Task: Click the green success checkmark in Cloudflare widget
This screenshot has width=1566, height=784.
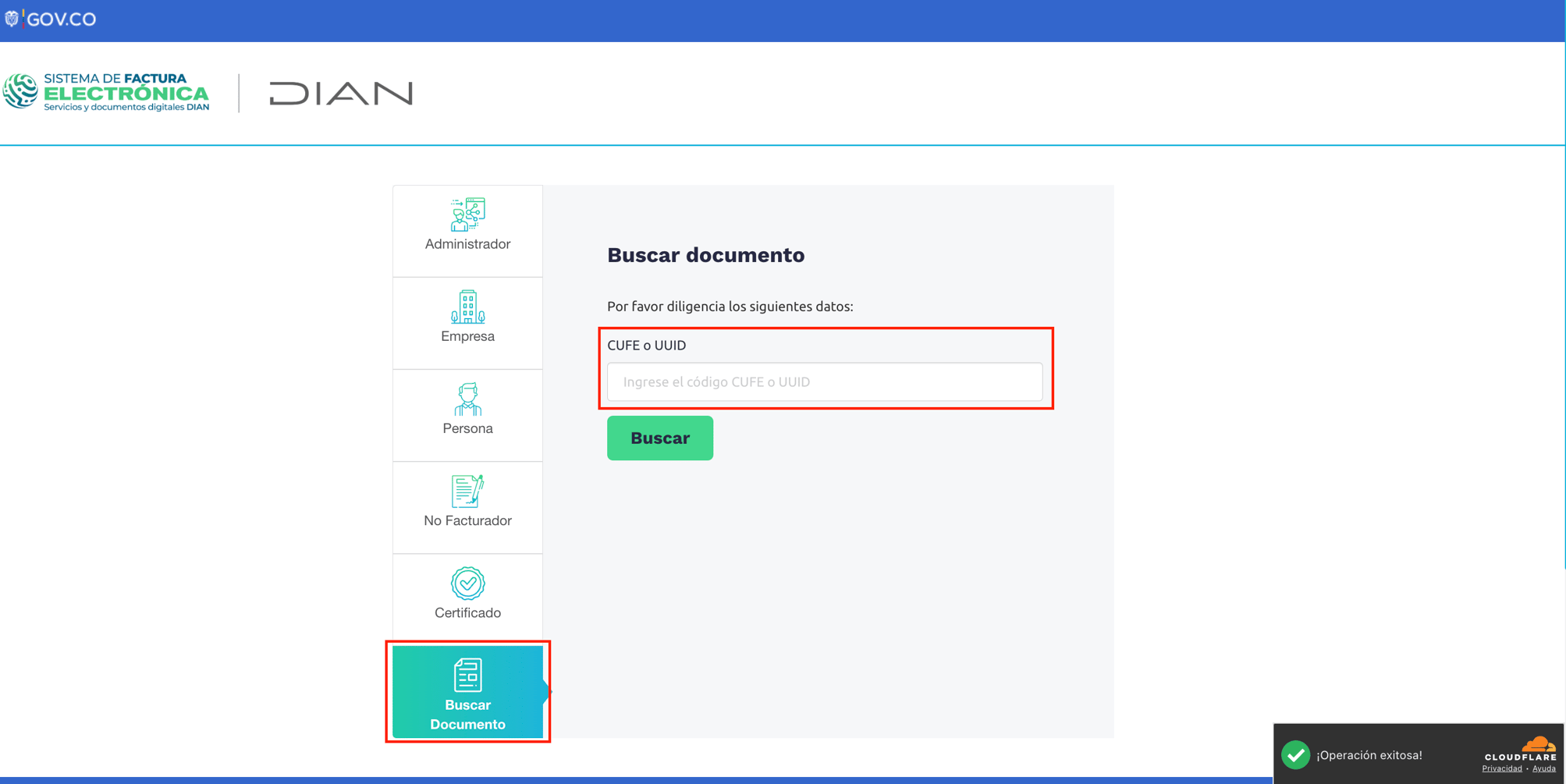Action: (1296, 754)
